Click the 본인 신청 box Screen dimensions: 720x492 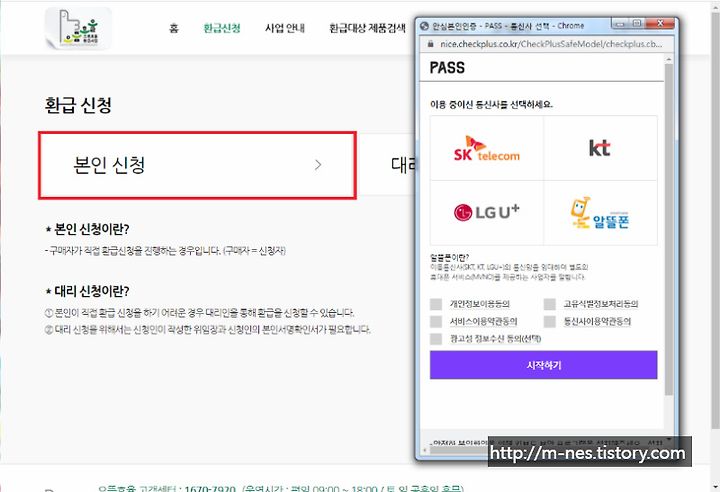point(197,165)
